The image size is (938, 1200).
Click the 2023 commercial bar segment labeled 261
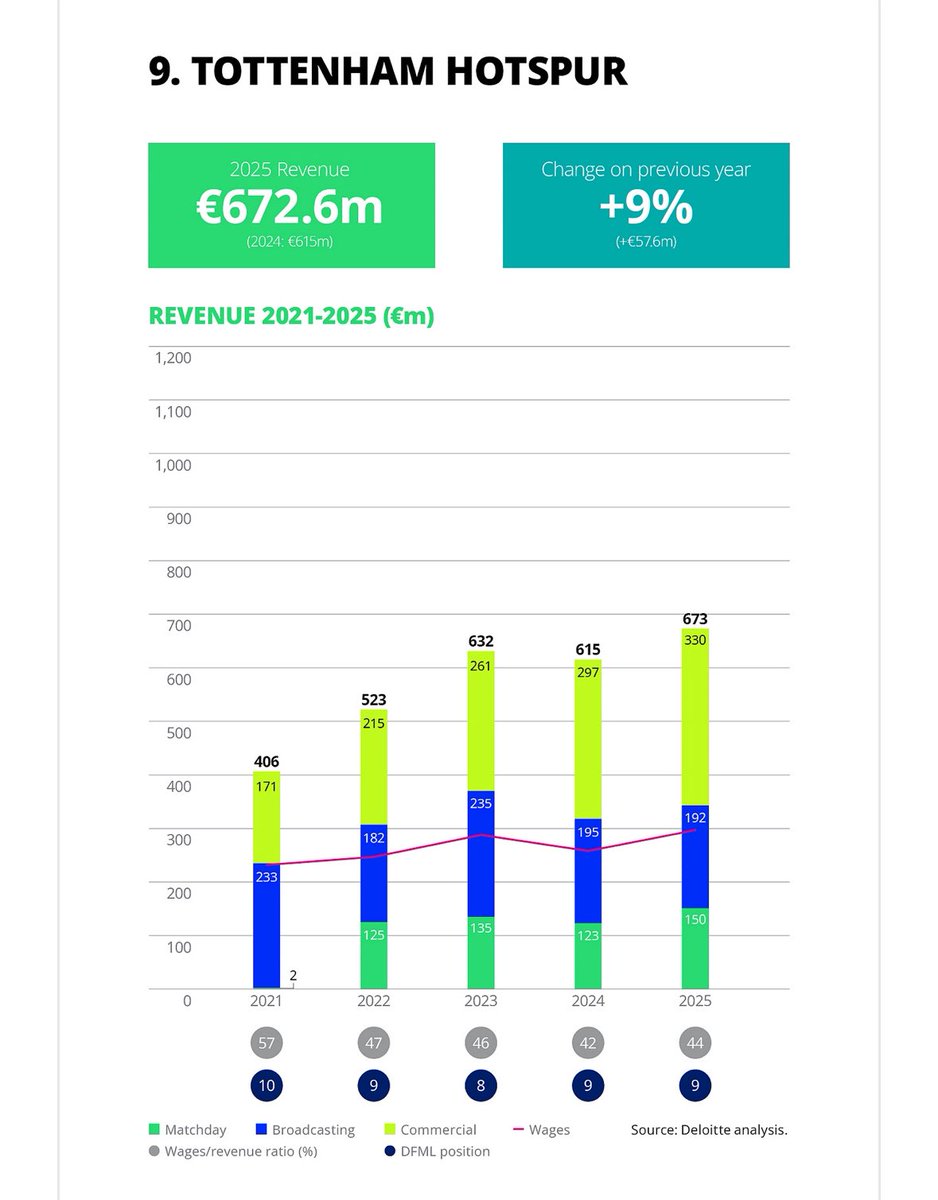click(x=481, y=721)
